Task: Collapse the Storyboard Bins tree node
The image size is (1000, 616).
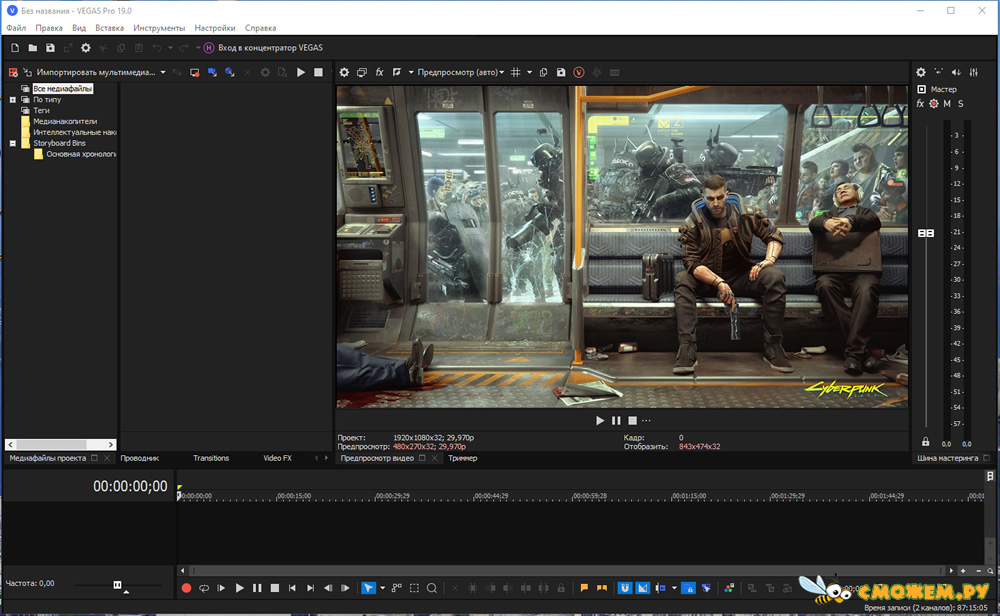Action: point(13,143)
